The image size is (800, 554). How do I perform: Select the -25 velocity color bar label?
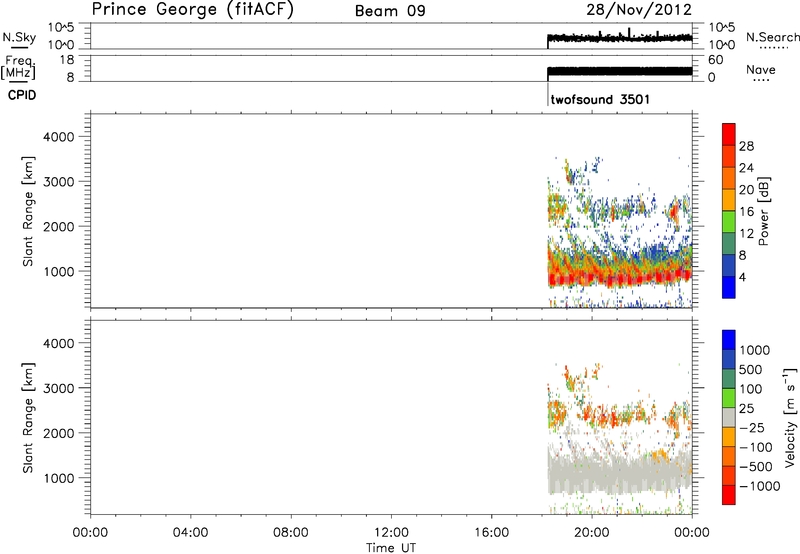tap(753, 427)
